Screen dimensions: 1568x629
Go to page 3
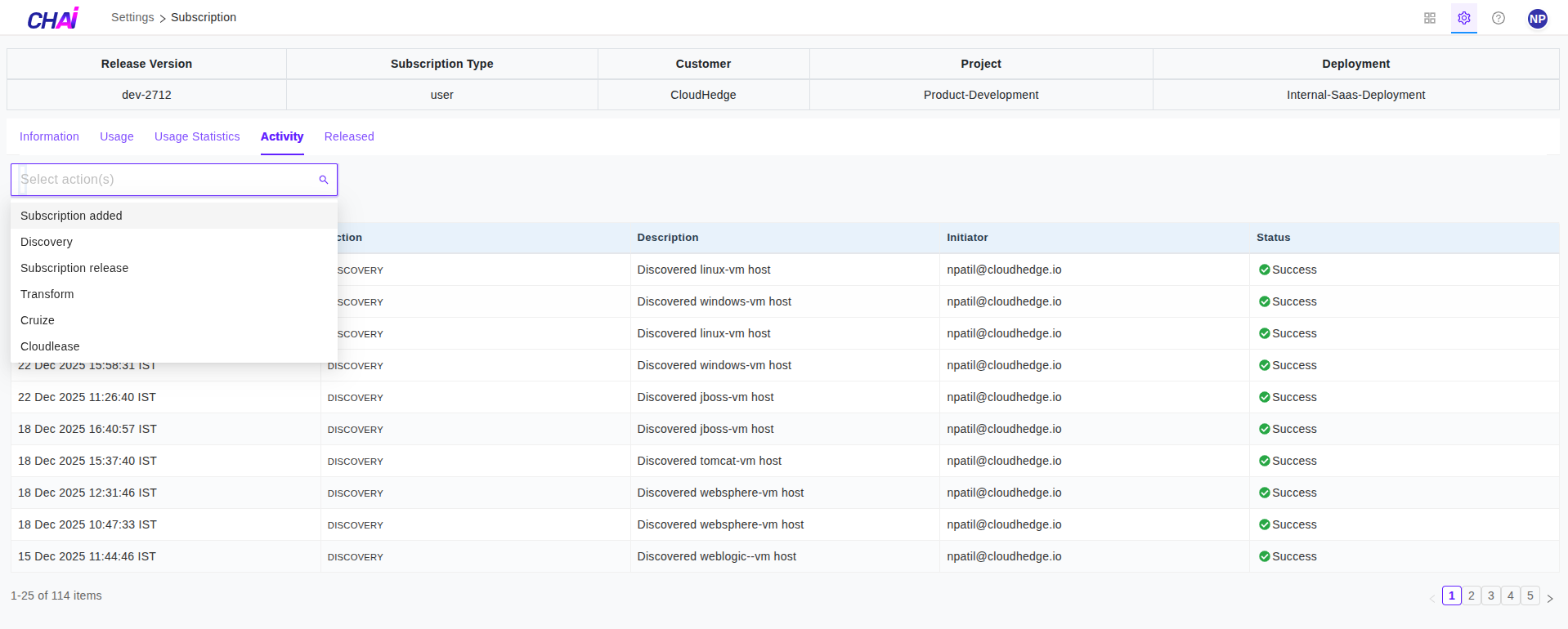(1491, 596)
